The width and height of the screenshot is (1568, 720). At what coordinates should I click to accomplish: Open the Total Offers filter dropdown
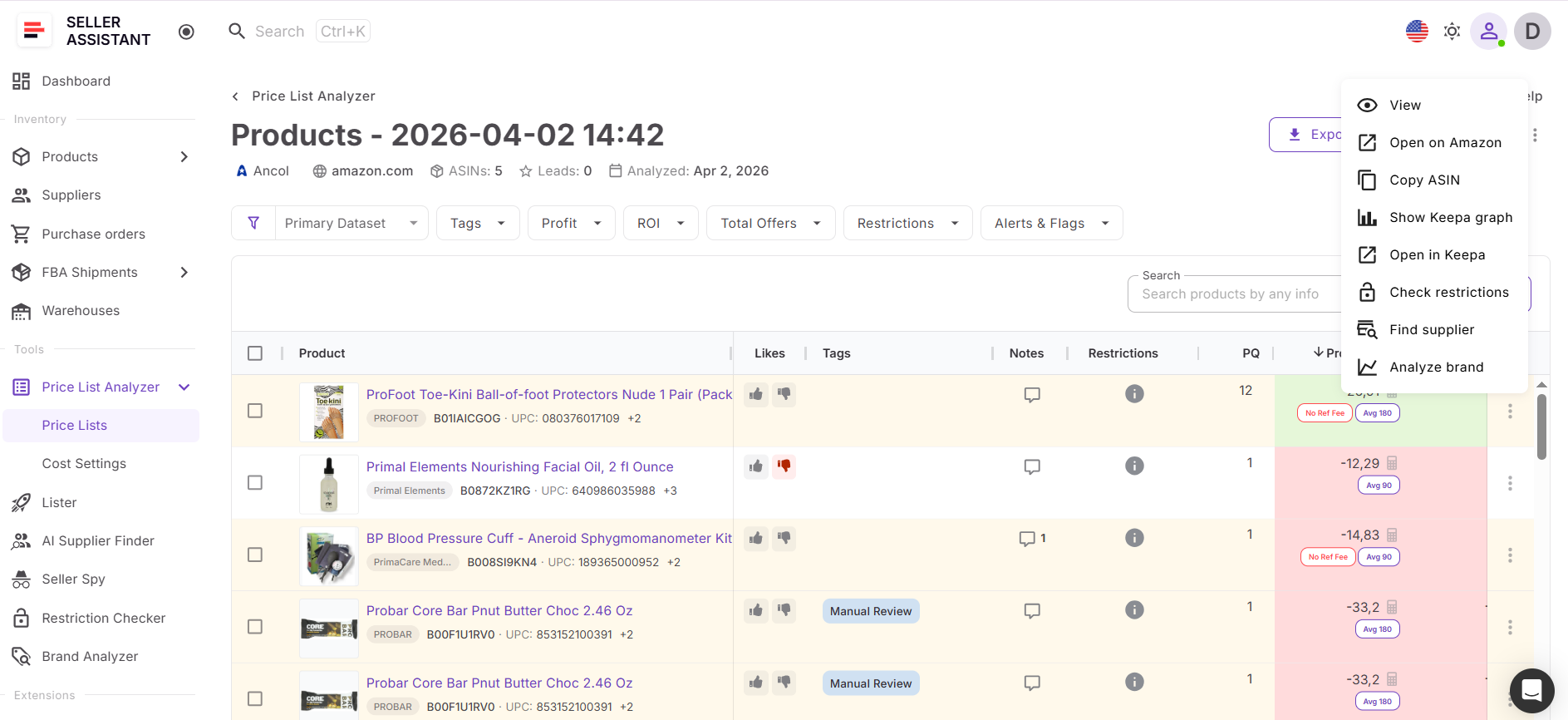pyautogui.click(x=770, y=223)
